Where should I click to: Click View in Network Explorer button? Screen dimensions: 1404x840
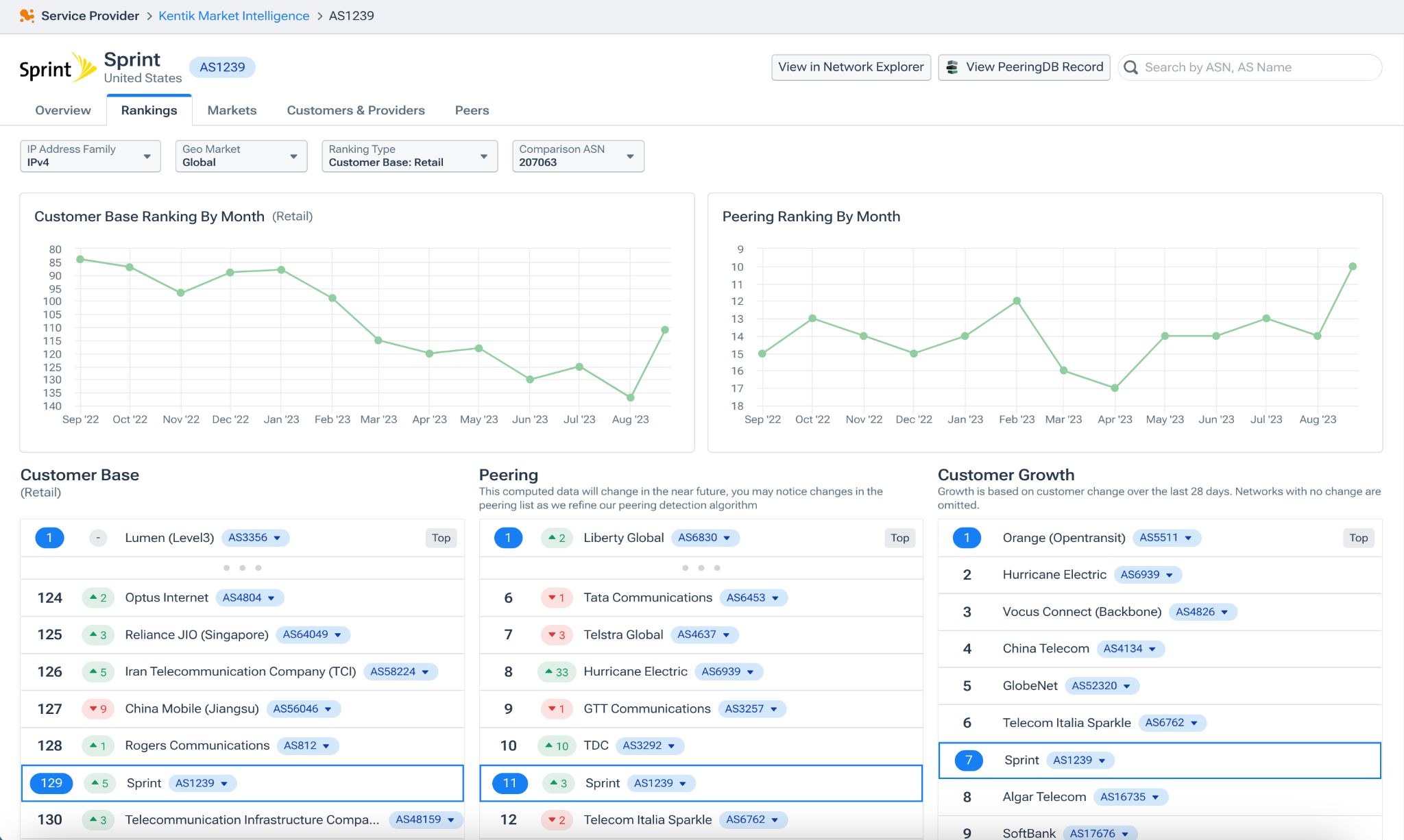point(851,67)
